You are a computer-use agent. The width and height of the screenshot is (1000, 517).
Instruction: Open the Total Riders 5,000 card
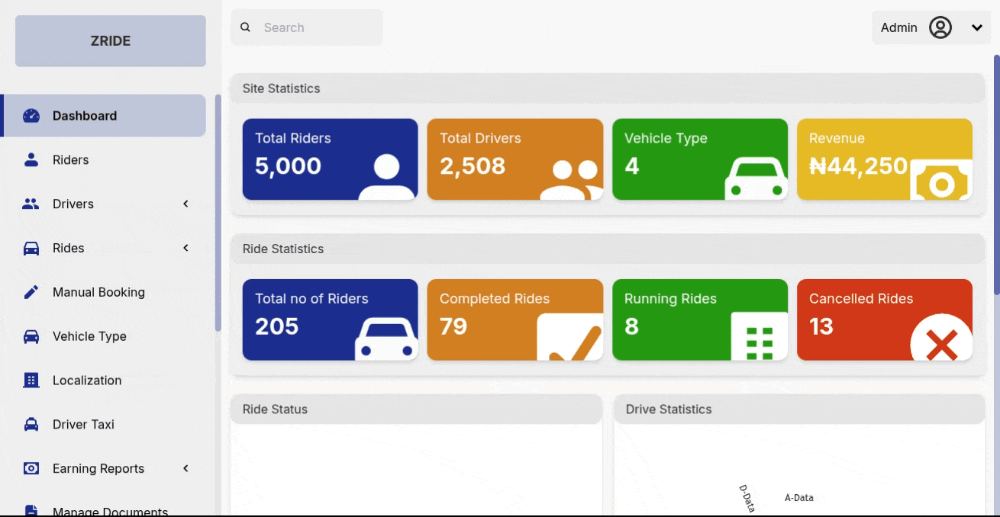(x=330, y=159)
